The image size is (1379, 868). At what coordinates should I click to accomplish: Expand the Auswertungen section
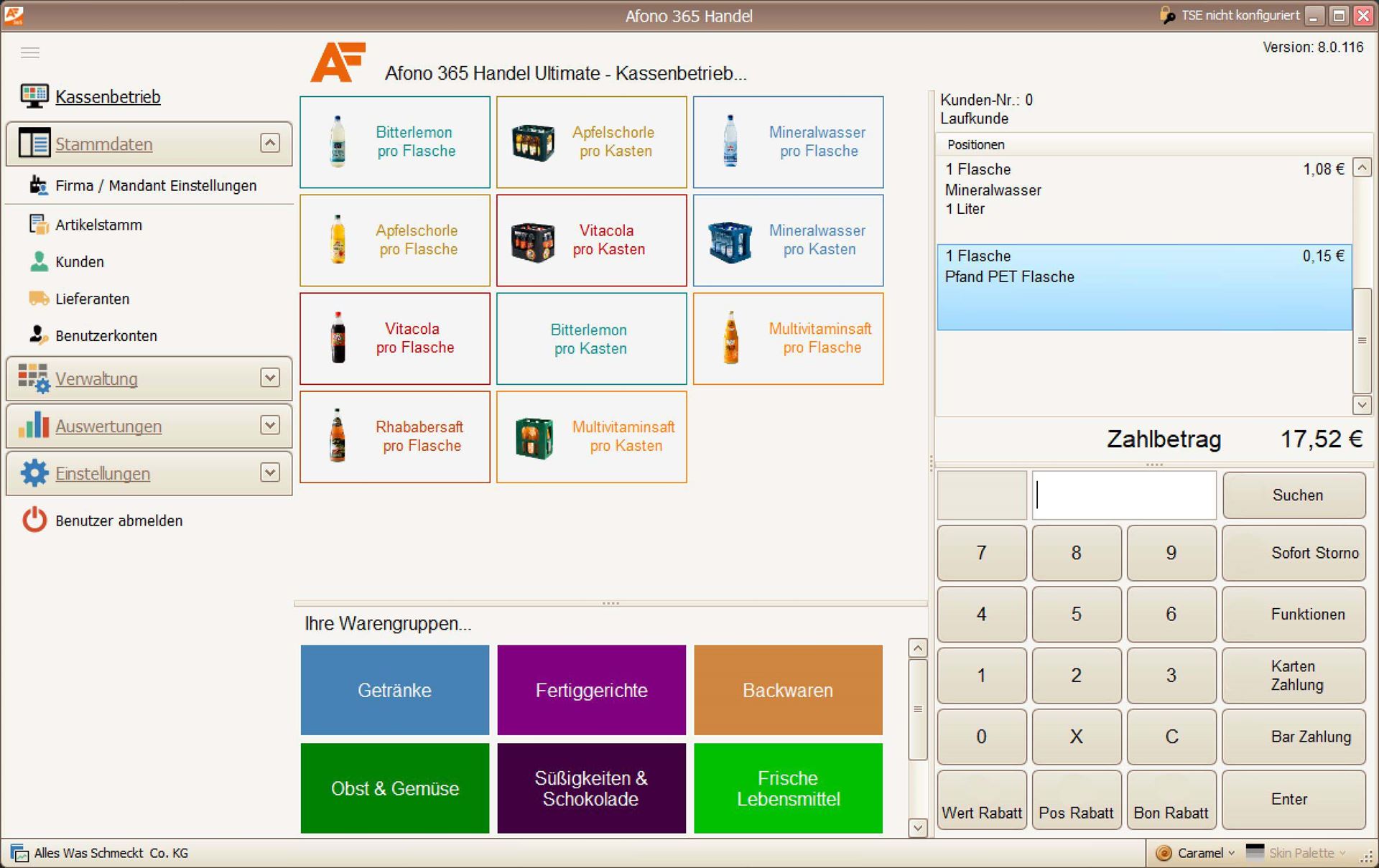269,425
